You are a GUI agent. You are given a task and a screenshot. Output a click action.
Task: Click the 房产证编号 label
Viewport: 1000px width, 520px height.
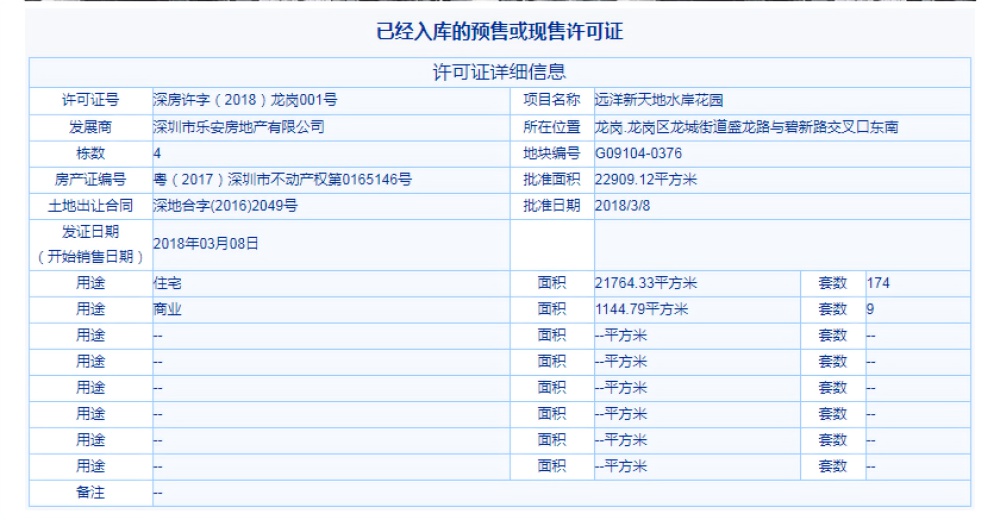coord(90,179)
